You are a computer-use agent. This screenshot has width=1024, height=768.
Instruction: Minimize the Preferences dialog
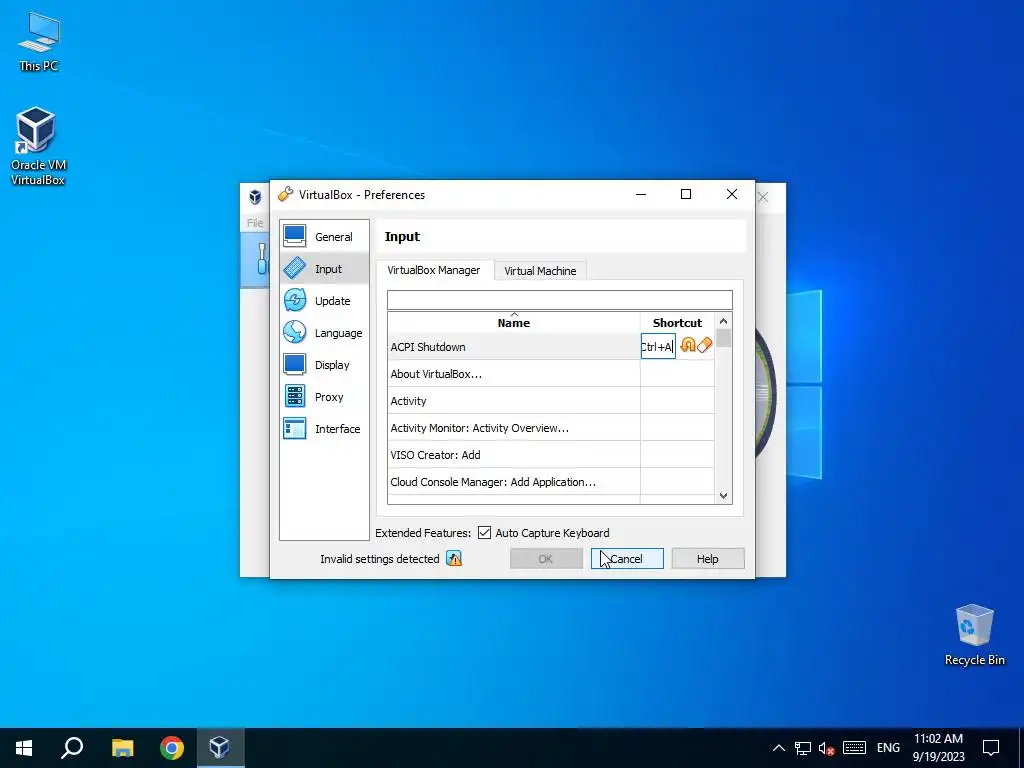(x=641, y=194)
